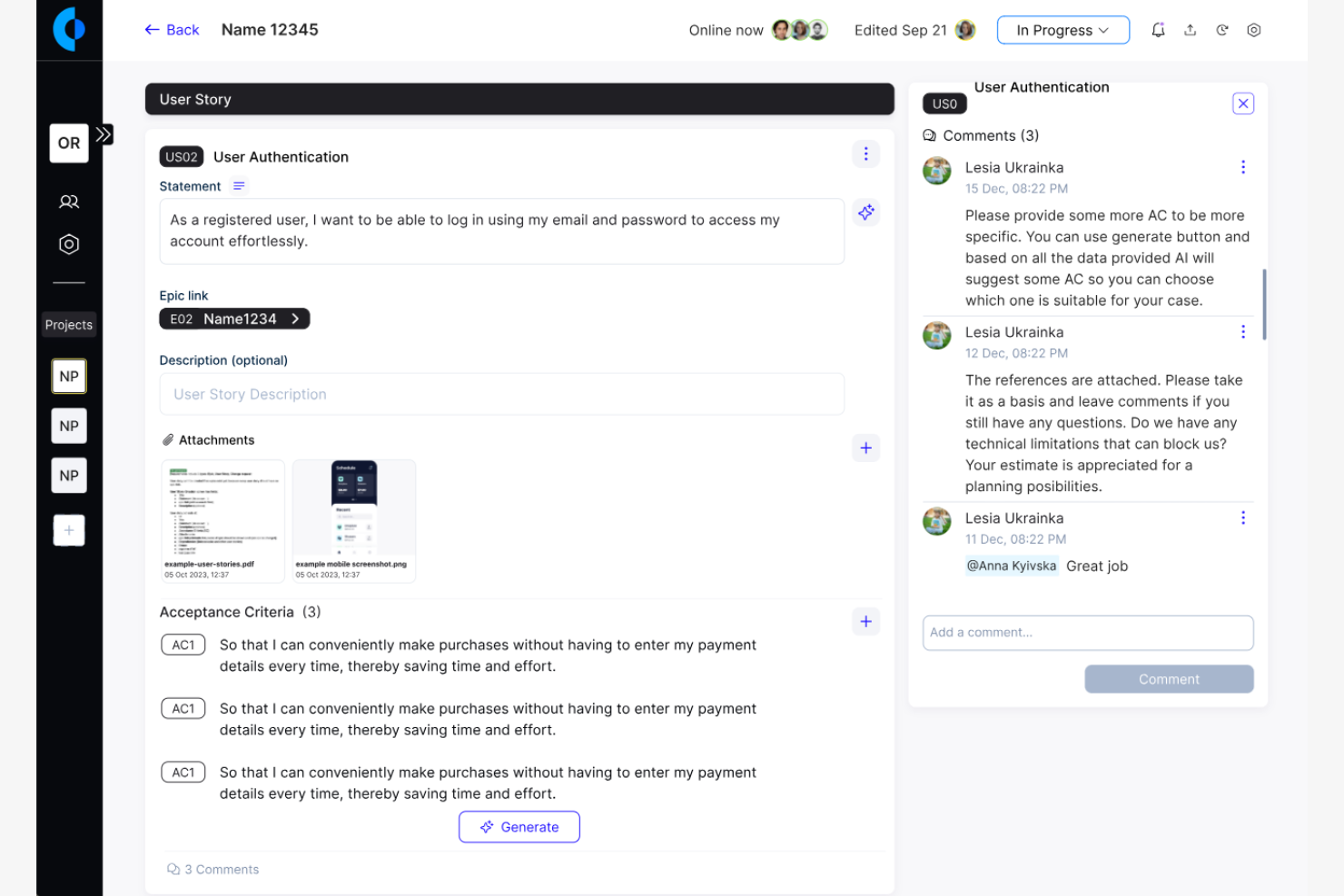Open the hexagon settings icon in sidebar
This screenshot has height=896, width=1344.
[x=69, y=244]
